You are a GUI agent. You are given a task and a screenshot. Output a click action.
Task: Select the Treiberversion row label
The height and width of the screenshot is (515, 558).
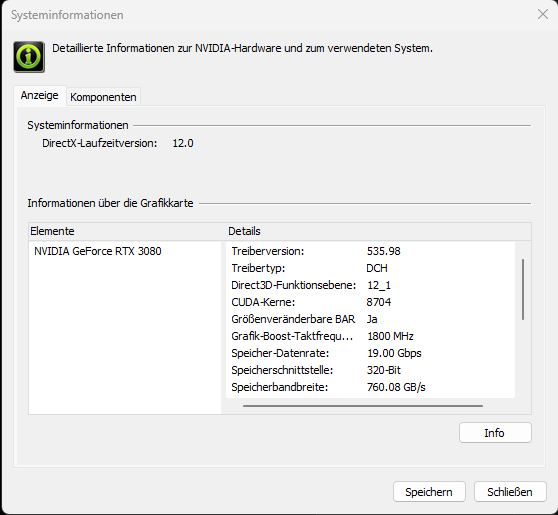pos(268,251)
